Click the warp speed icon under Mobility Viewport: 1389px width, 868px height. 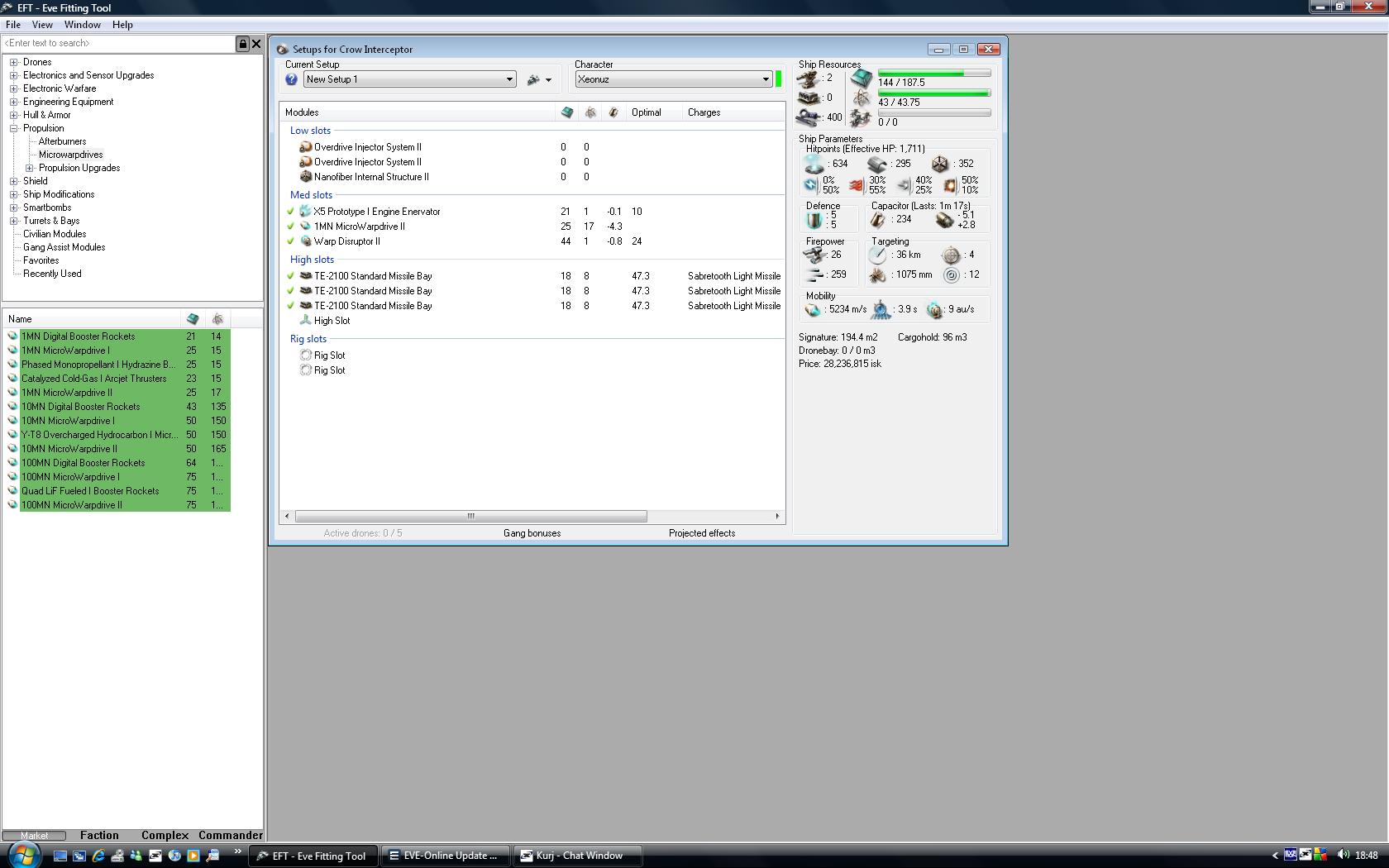tap(934, 309)
